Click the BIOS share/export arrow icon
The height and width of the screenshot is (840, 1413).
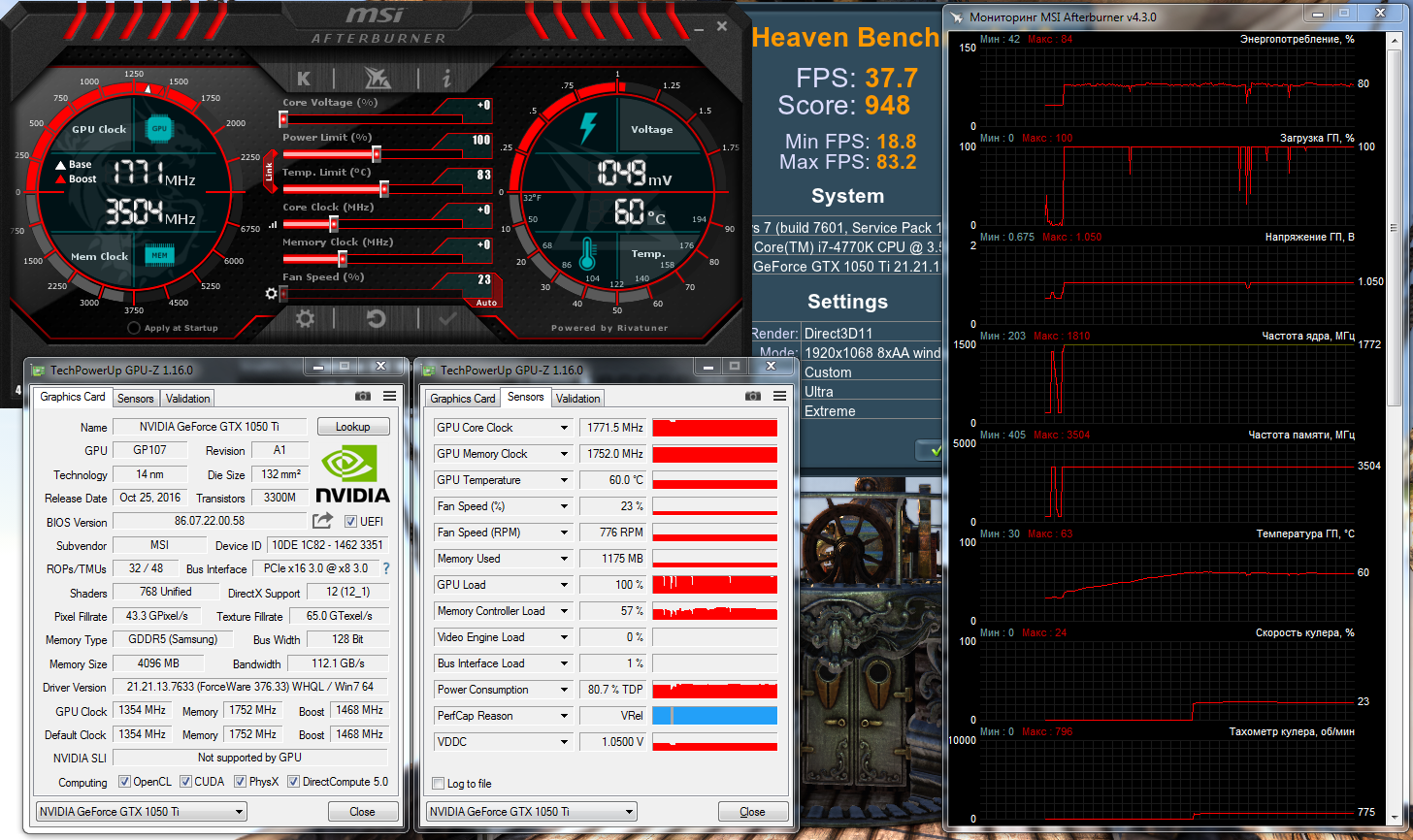click(x=323, y=521)
